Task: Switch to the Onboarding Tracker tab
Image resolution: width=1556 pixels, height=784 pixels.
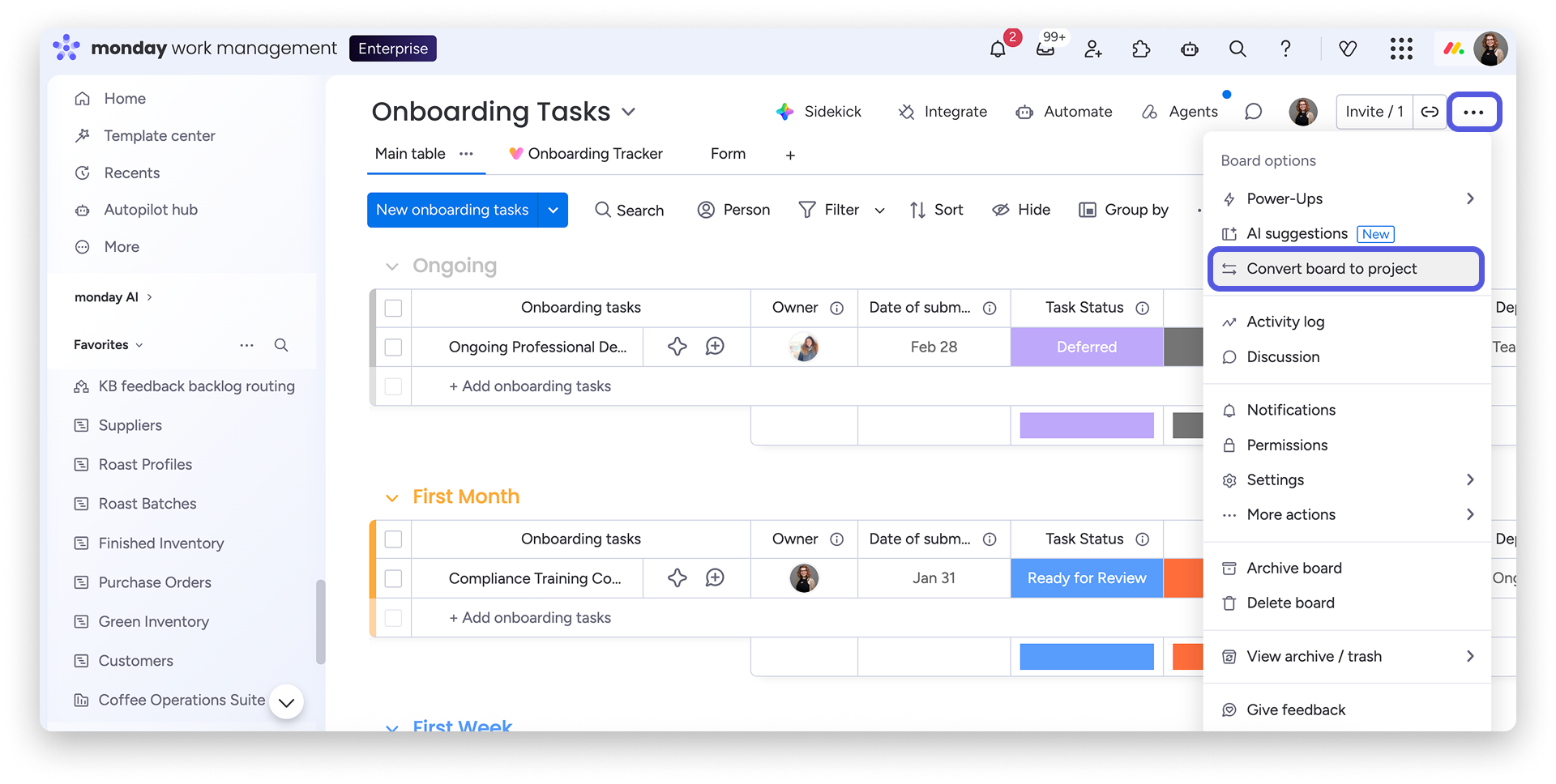Action: click(x=585, y=154)
